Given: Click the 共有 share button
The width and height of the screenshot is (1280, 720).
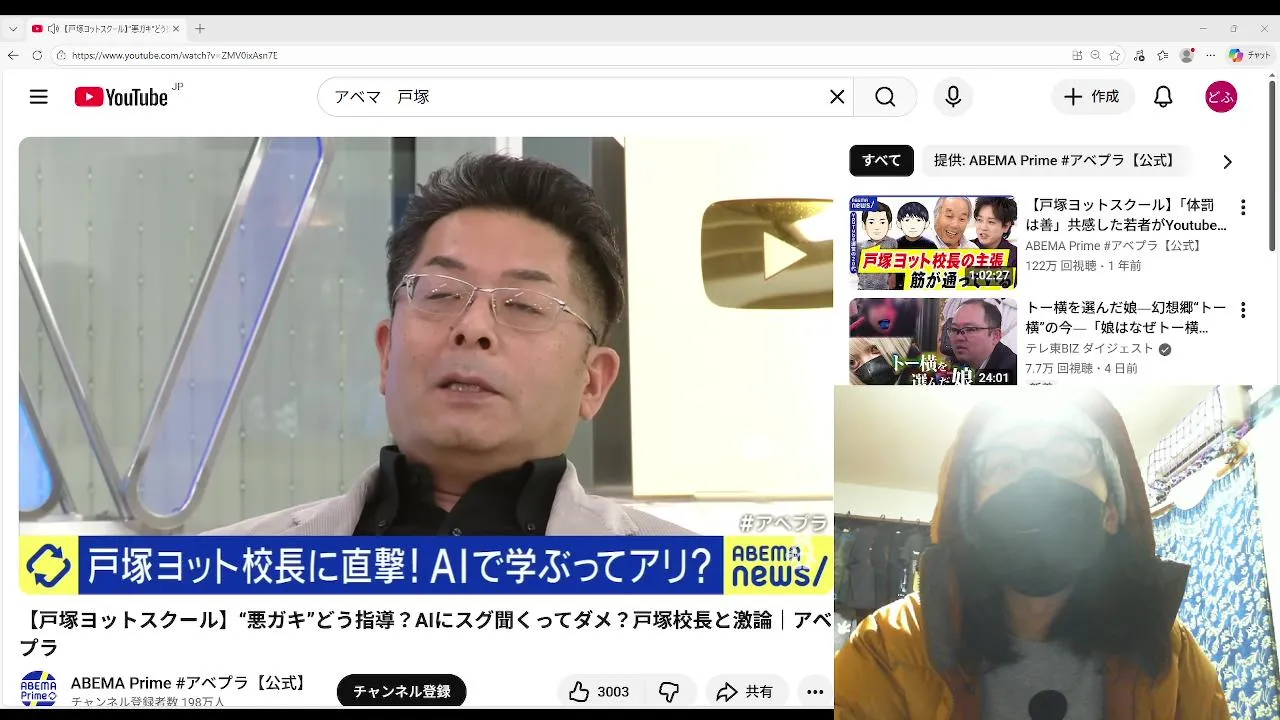Looking at the screenshot, I should [x=746, y=691].
